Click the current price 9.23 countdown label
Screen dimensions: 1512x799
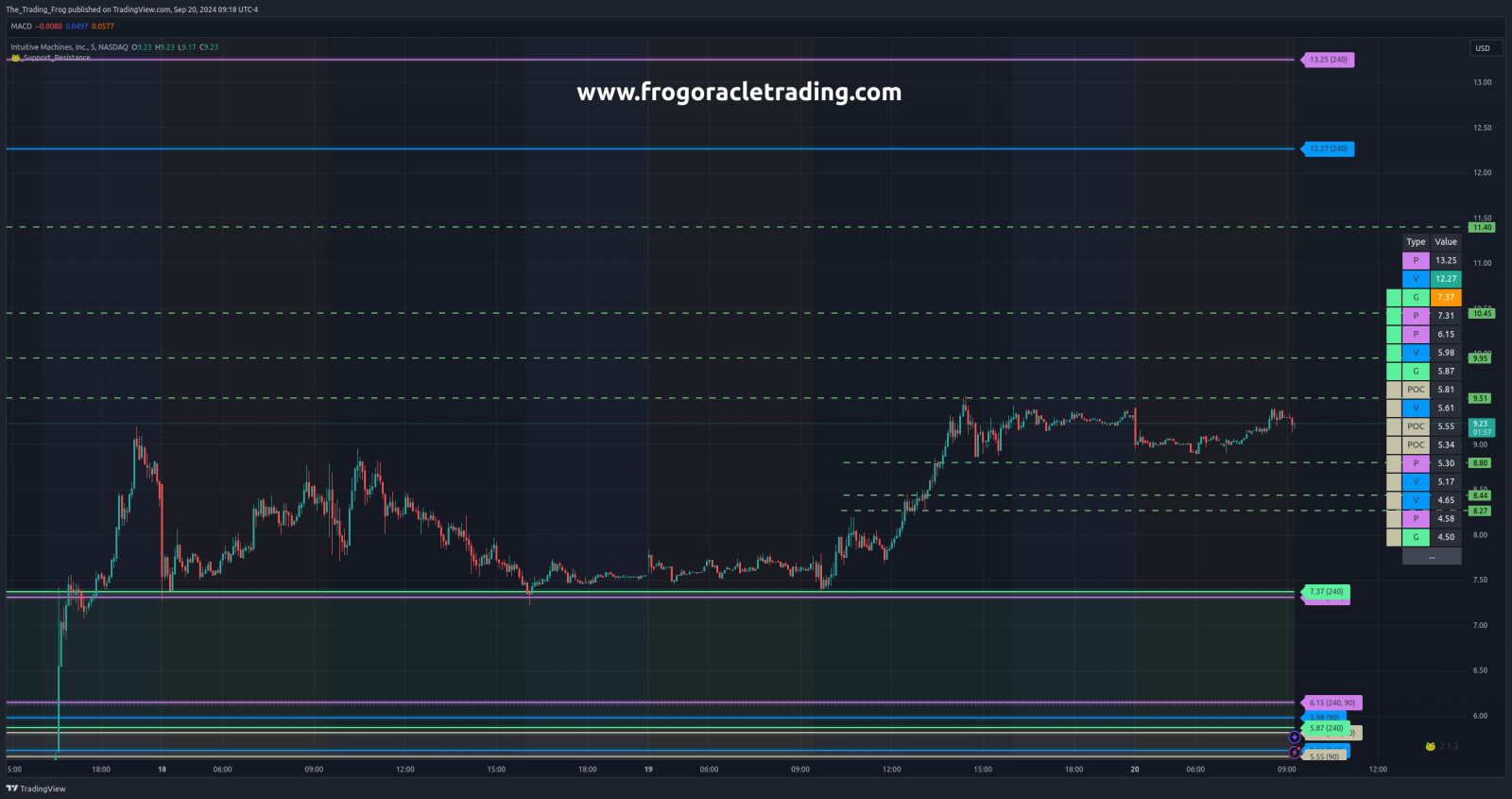click(1482, 427)
